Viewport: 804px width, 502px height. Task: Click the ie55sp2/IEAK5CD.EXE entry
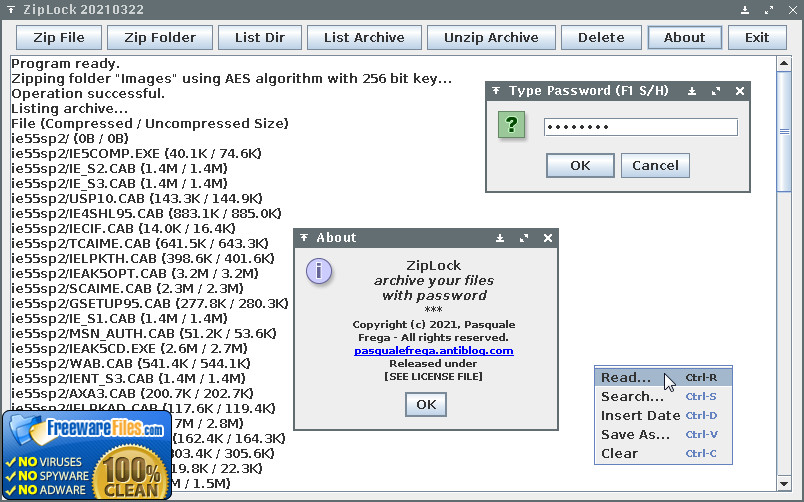point(130,348)
